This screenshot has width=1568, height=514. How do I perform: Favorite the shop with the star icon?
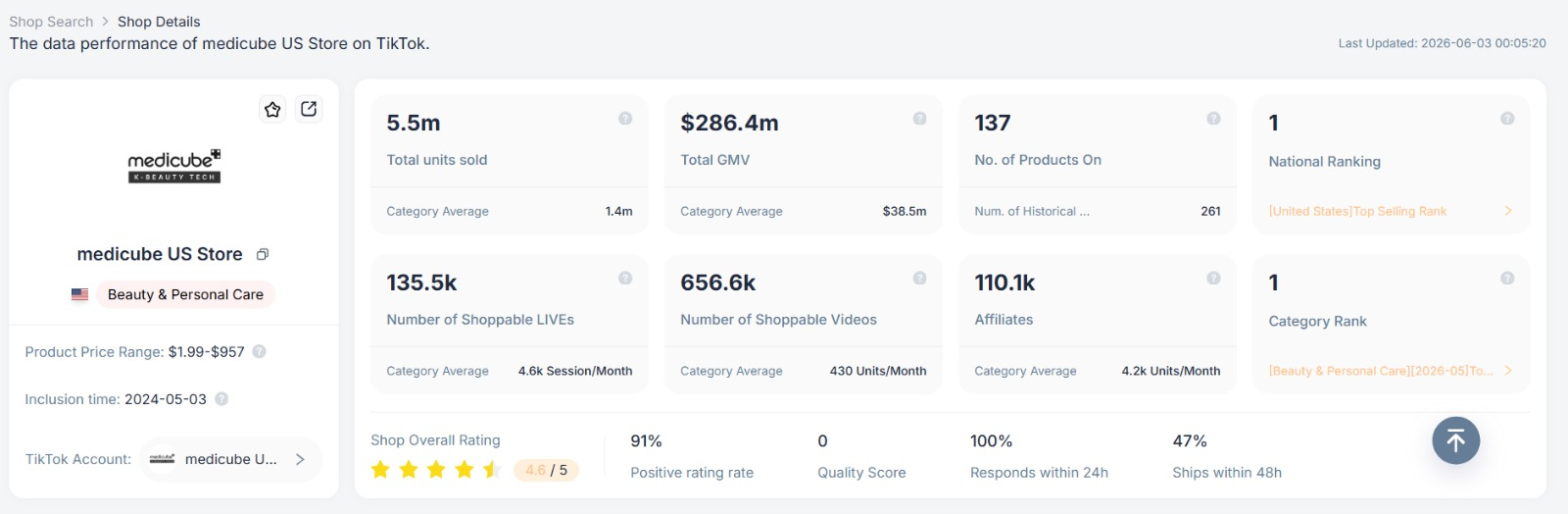272,109
